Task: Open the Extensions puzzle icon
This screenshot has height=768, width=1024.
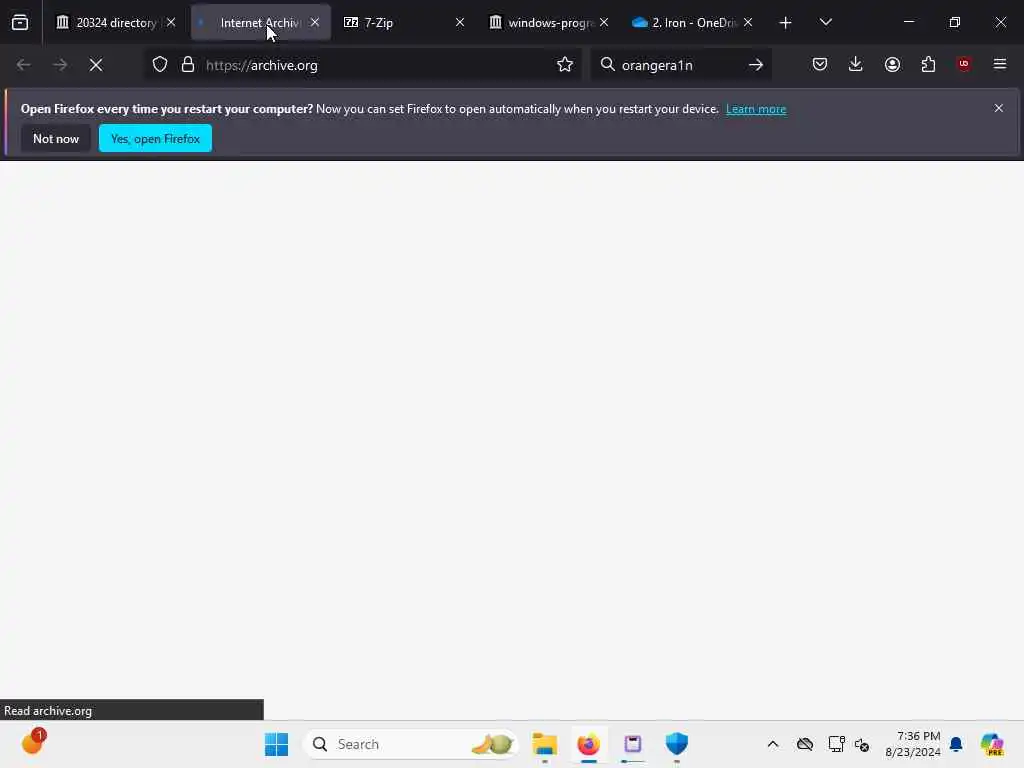Action: tap(928, 65)
